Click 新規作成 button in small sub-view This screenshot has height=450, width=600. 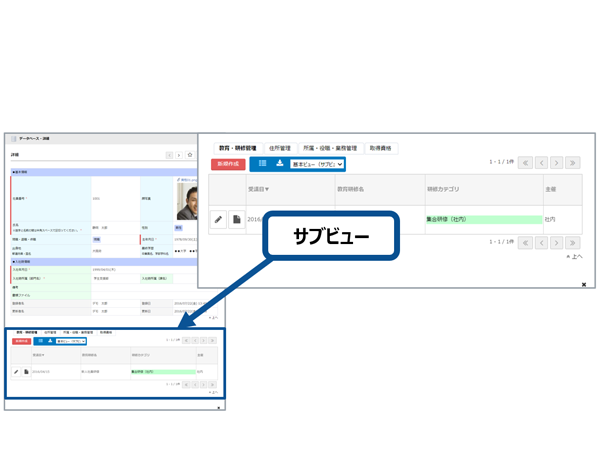coord(21,341)
